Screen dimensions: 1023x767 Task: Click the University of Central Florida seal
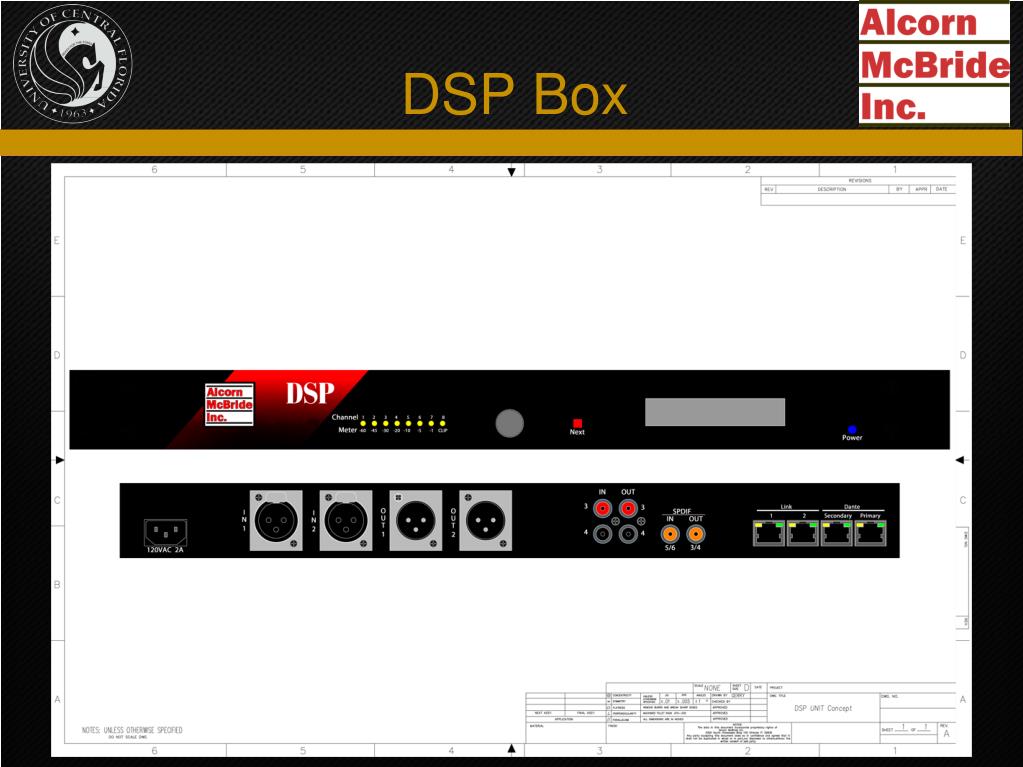72,63
